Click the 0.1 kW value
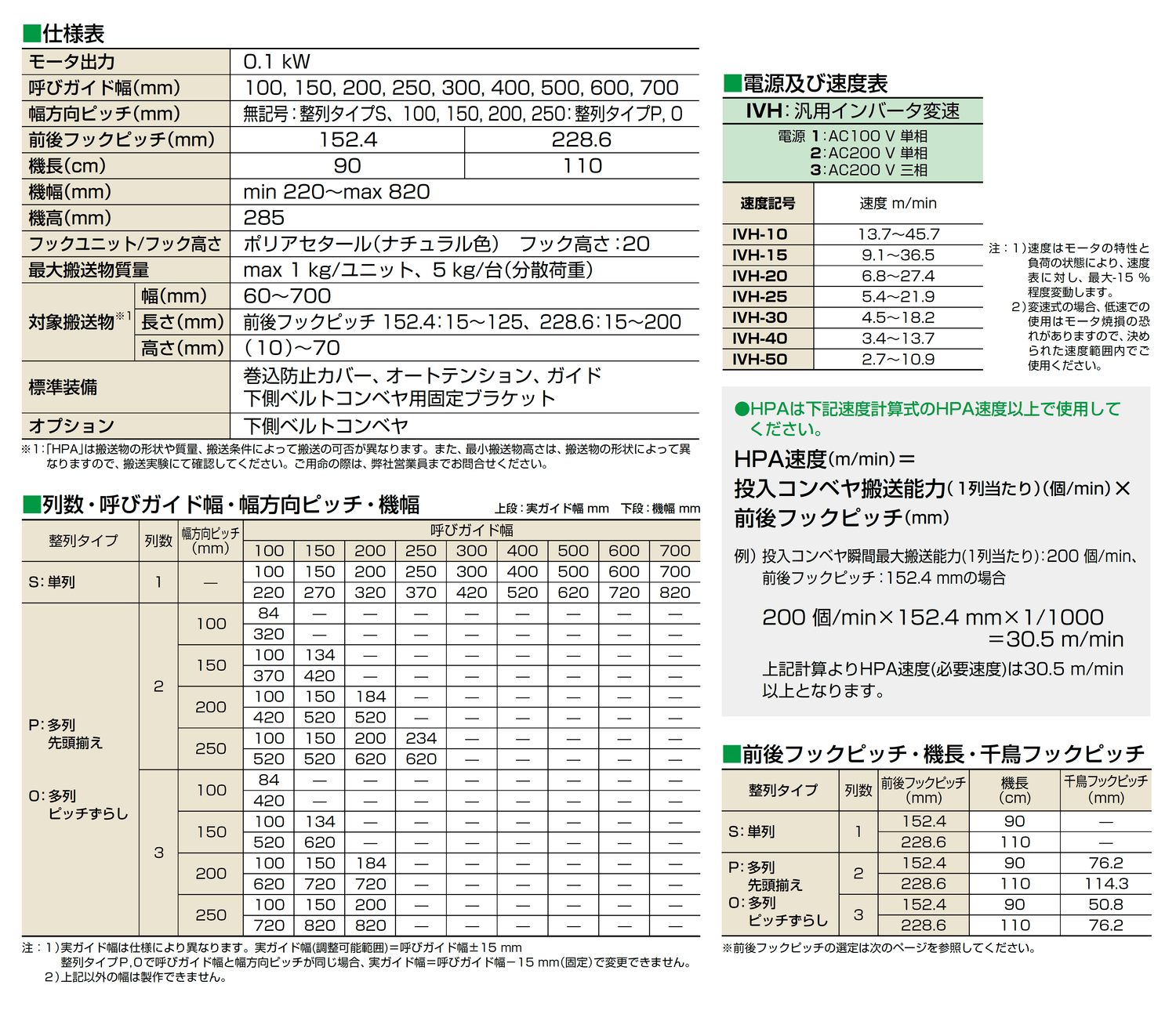 coord(277,62)
